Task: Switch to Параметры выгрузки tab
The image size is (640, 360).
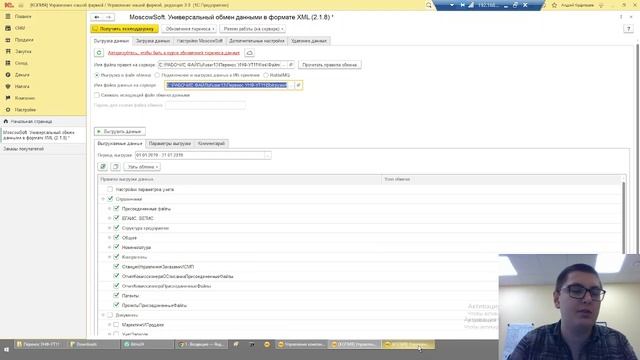Action: click(x=170, y=144)
